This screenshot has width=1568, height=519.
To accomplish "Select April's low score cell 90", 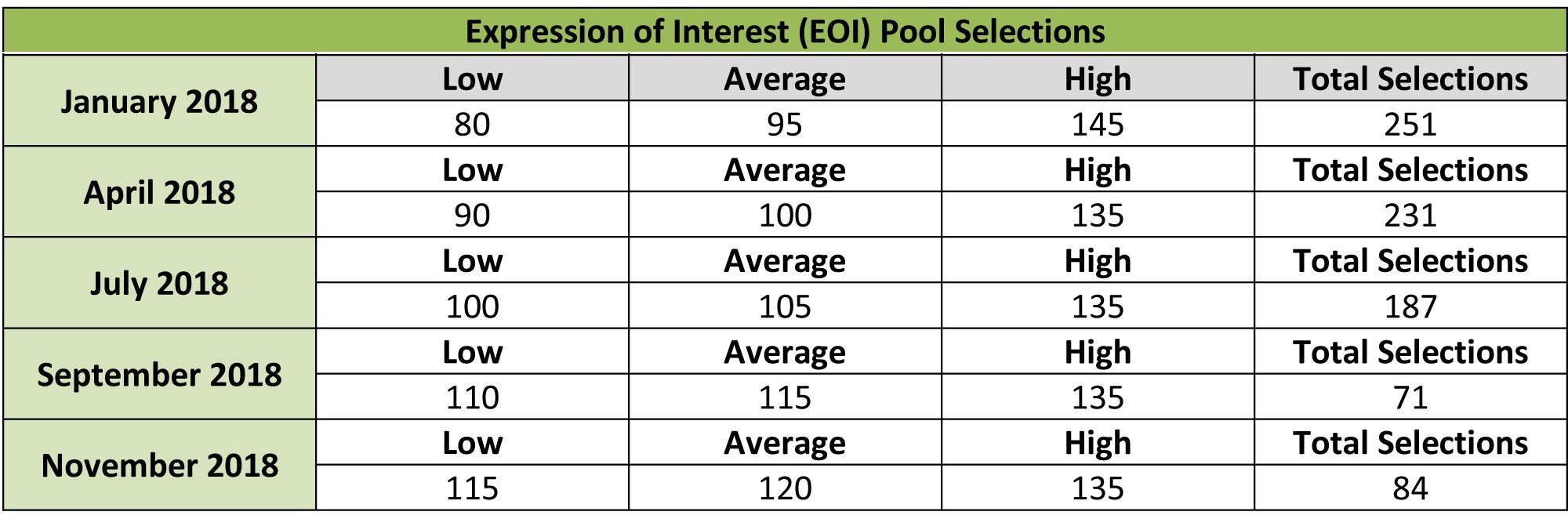I will [x=472, y=215].
